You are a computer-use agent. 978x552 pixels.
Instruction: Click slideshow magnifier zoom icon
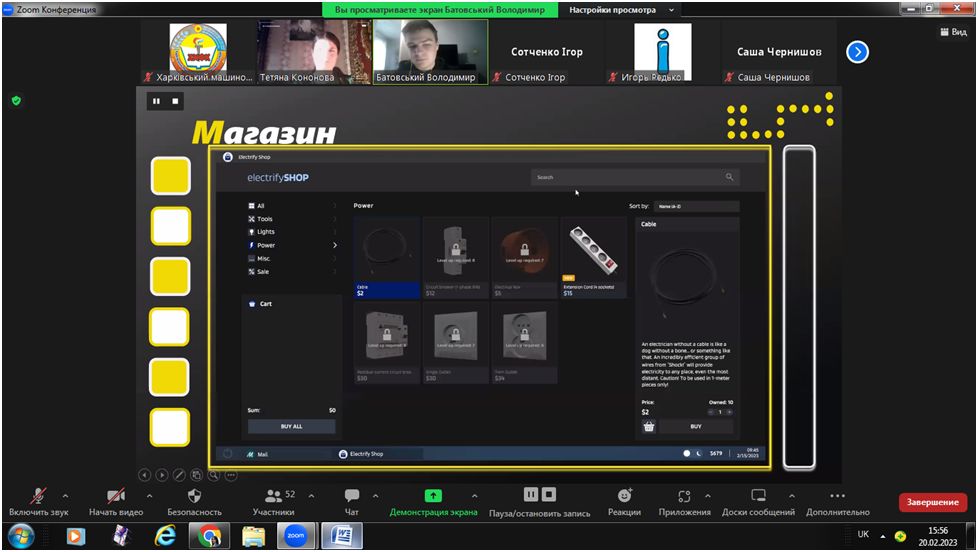(214, 475)
